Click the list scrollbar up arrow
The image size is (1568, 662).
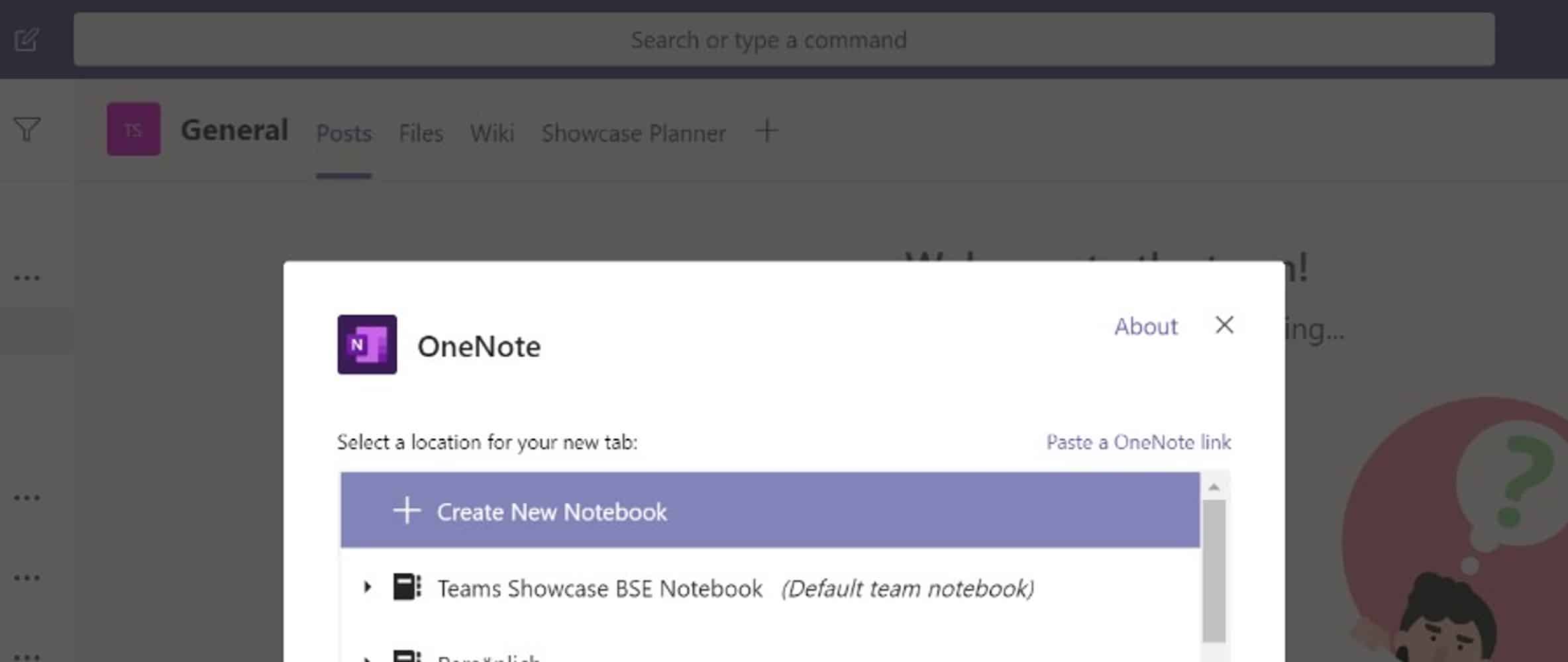point(1214,487)
